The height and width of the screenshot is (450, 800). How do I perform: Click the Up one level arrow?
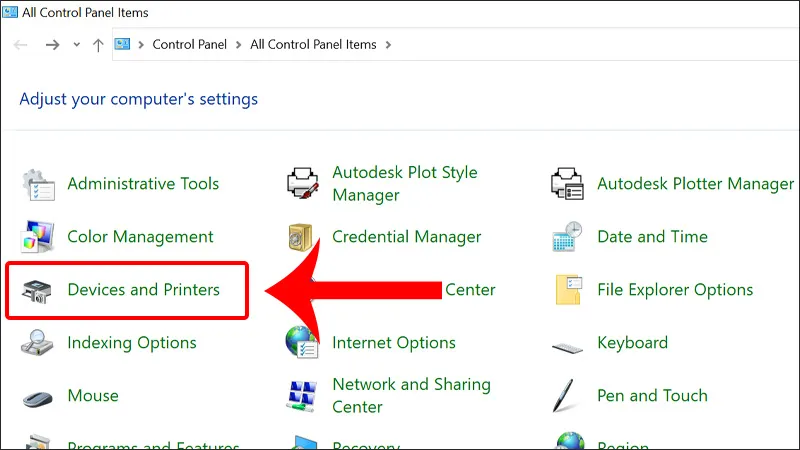(98, 45)
